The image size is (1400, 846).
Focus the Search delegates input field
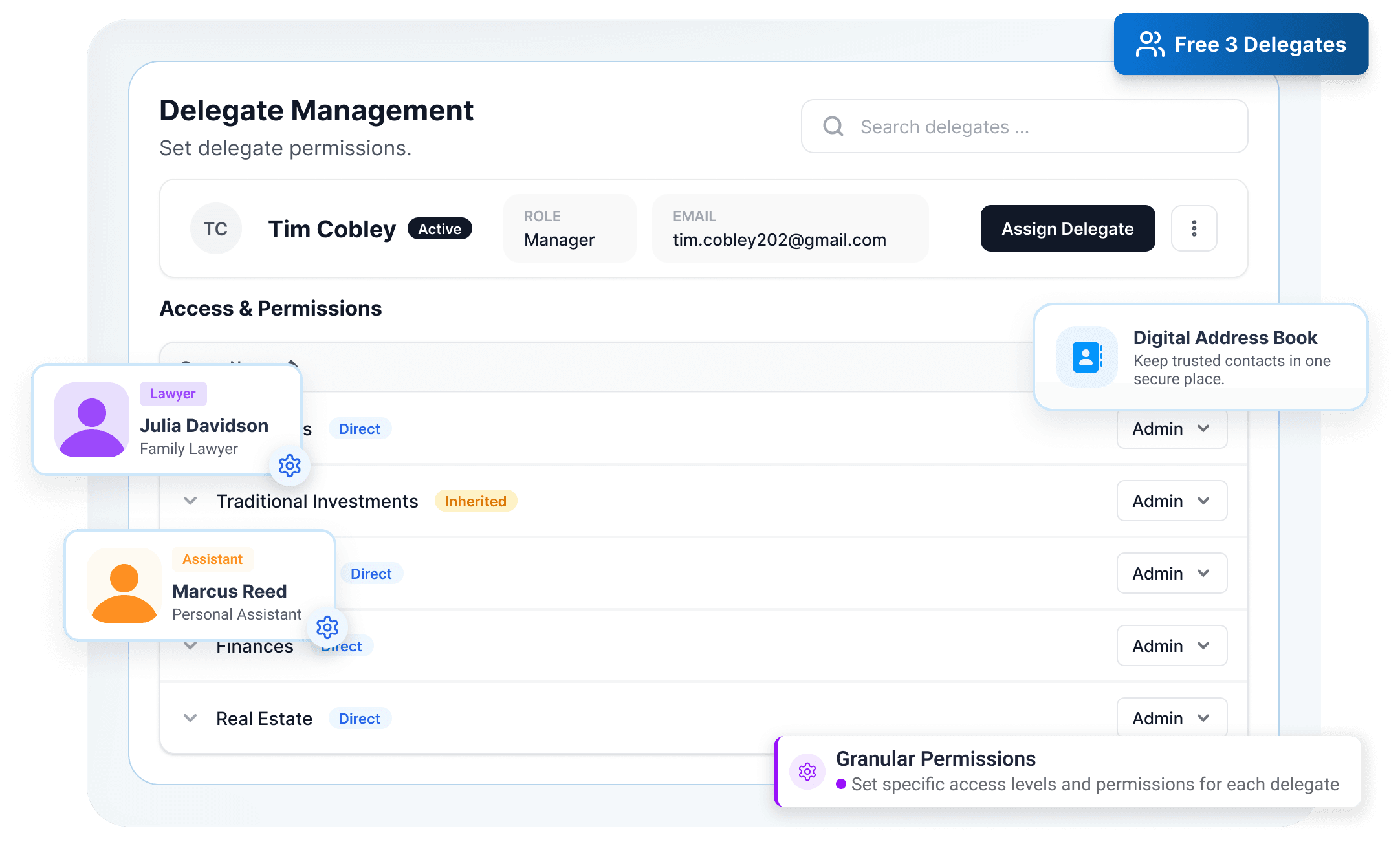pyautogui.click(x=1024, y=126)
